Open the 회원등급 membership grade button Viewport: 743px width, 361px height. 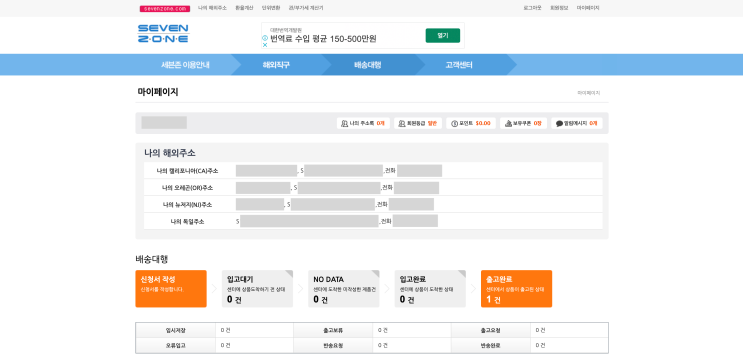point(418,123)
